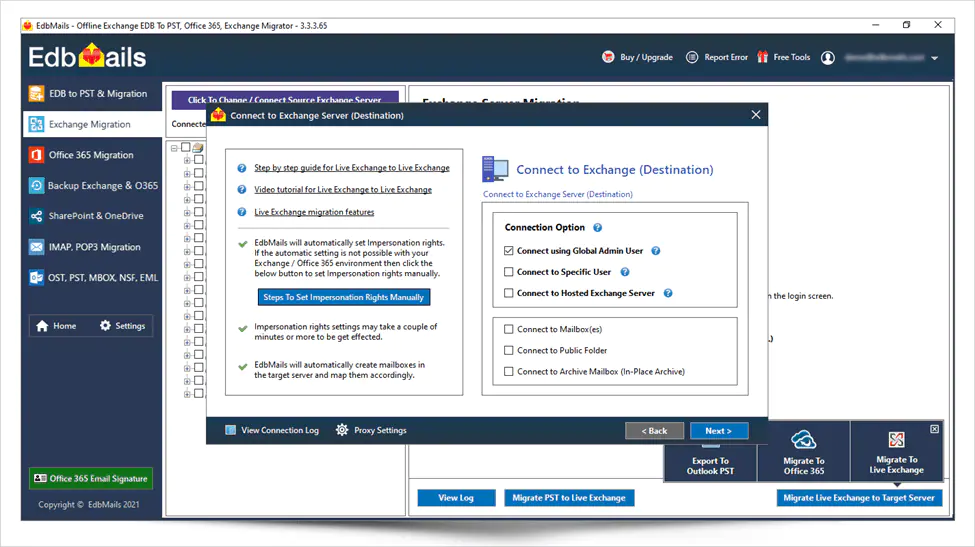975x547 pixels.
Task: Click the Buy / Upgrade cart icon
Action: click(x=608, y=57)
